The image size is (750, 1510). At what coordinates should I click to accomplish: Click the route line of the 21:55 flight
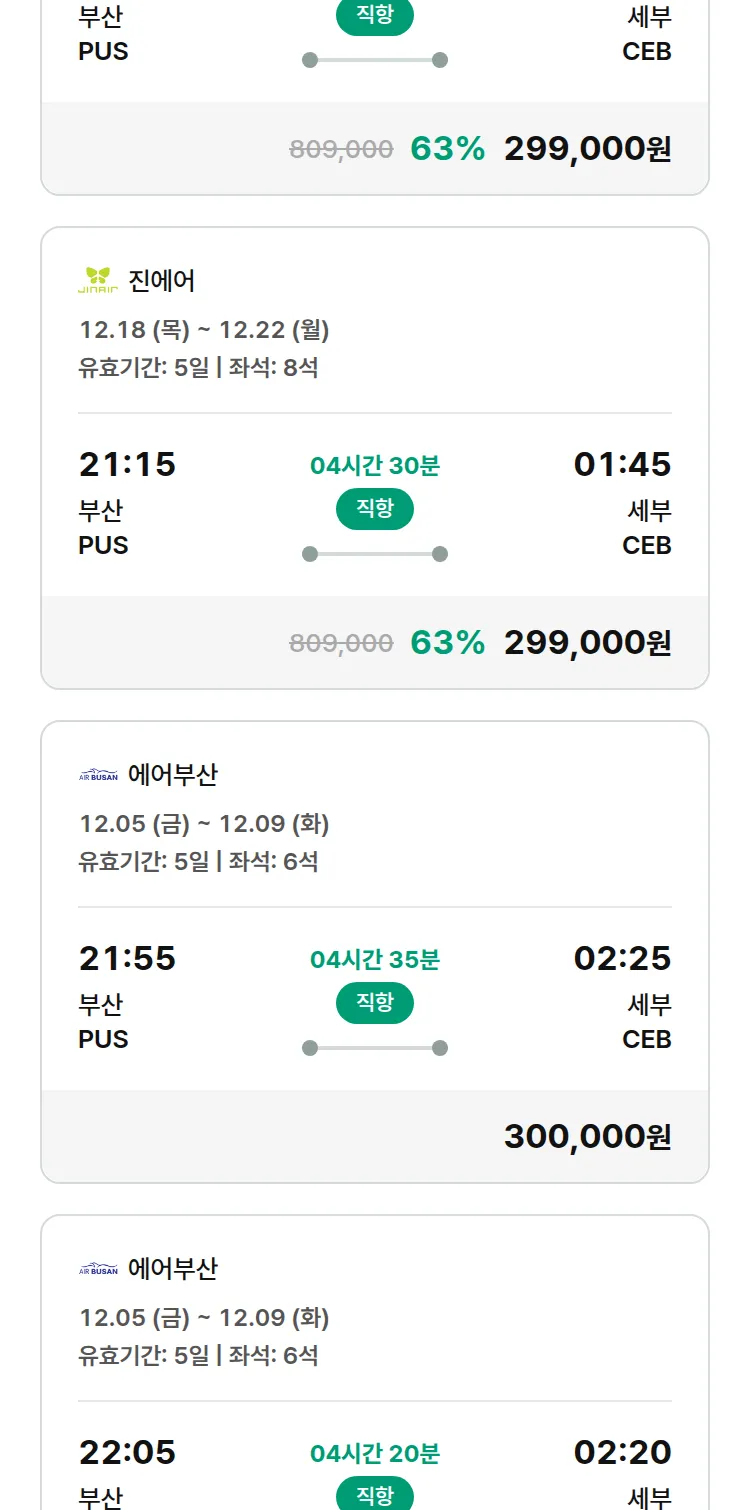click(375, 1048)
